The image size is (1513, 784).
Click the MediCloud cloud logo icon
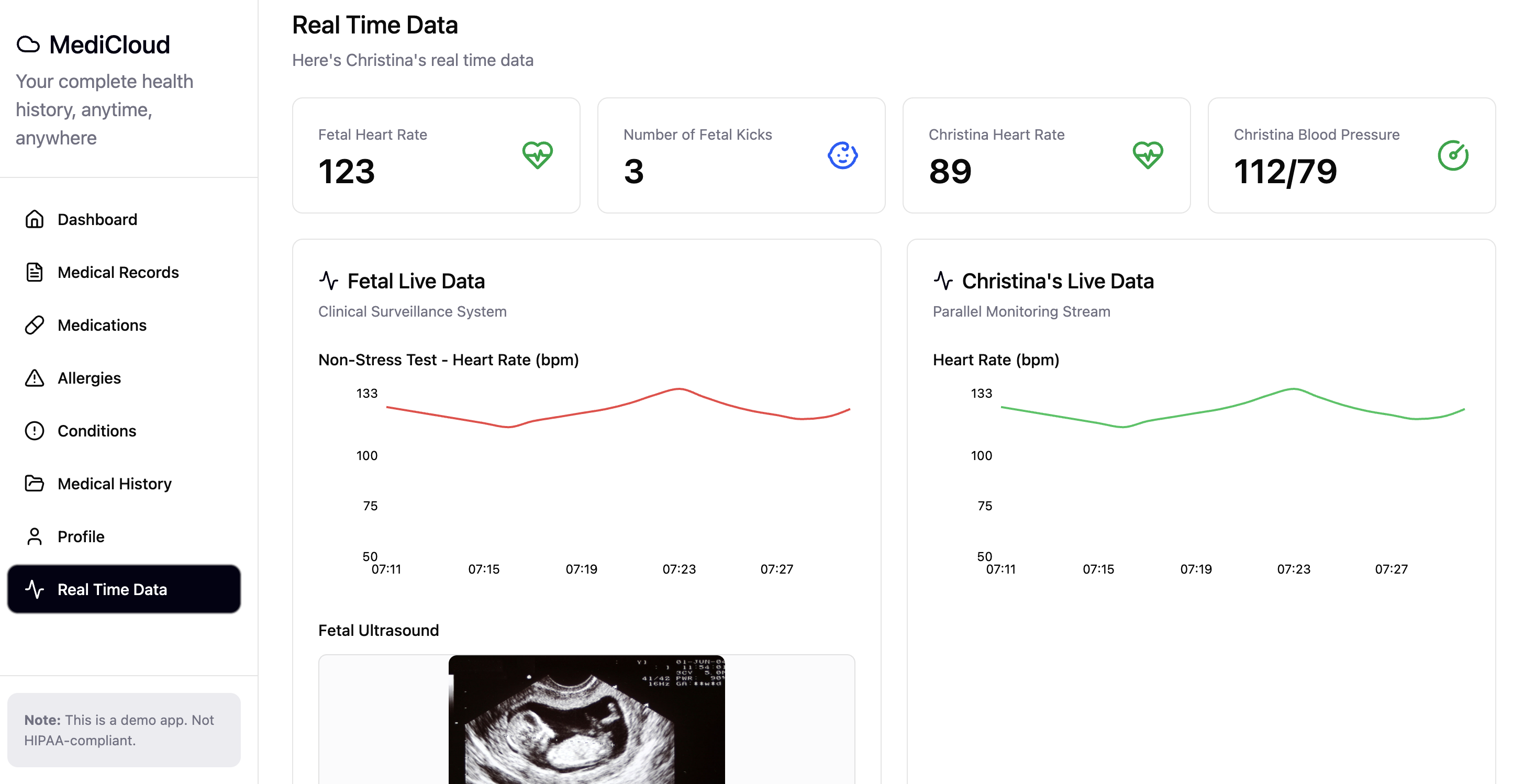28,44
